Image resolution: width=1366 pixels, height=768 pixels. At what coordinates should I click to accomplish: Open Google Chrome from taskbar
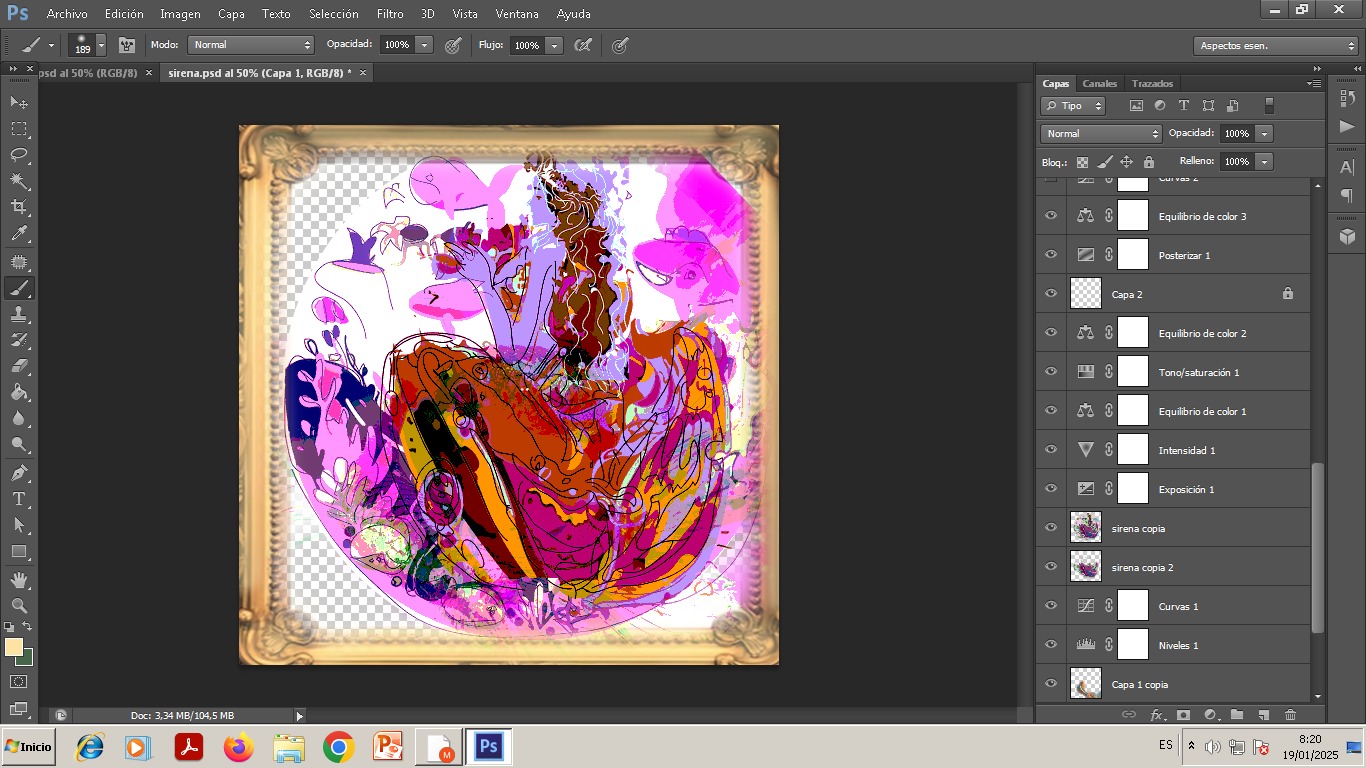[x=339, y=747]
